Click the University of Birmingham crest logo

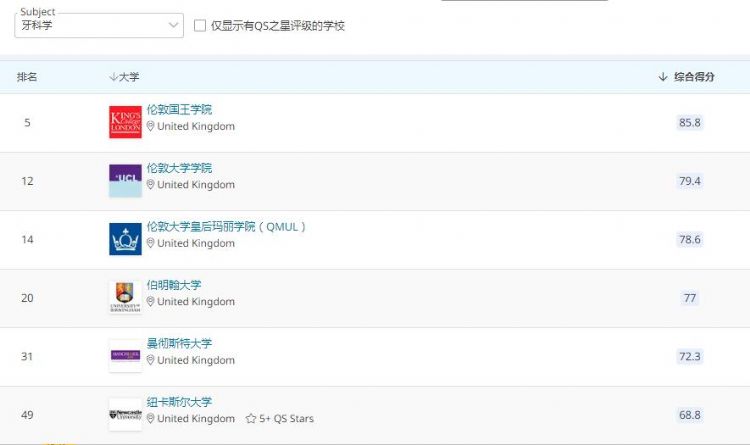click(x=125, y=297)
